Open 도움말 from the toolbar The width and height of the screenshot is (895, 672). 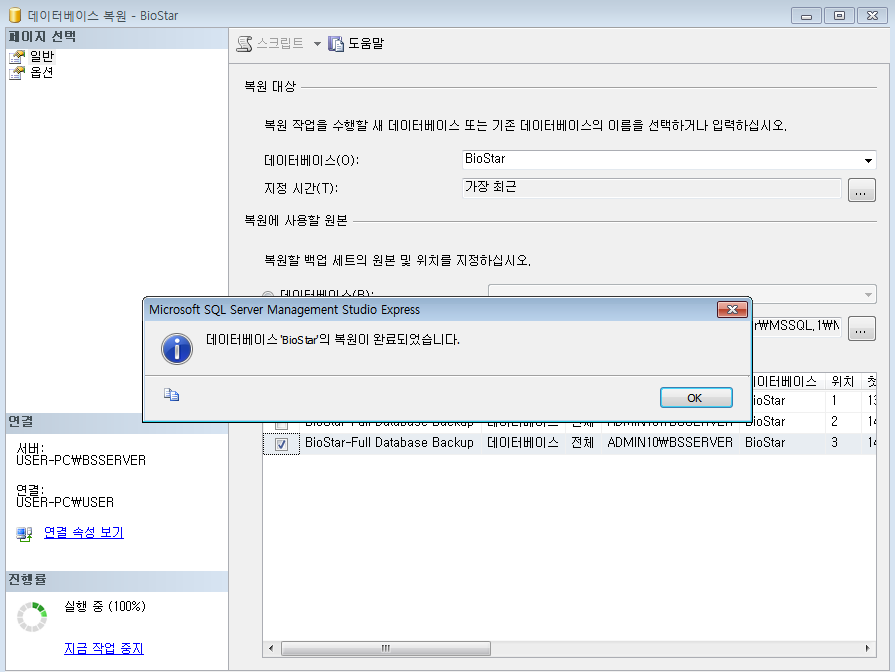pyautogui.click(x=356, y=44)
